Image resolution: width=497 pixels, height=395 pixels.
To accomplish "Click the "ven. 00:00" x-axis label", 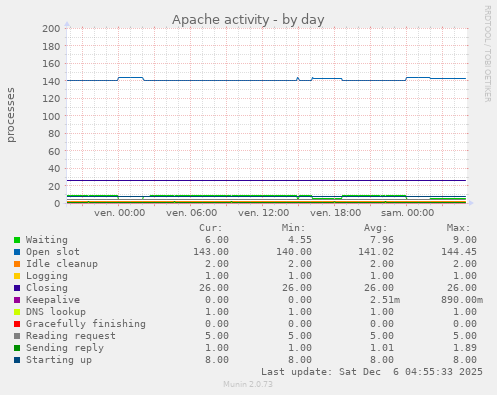I will [119, 213].
